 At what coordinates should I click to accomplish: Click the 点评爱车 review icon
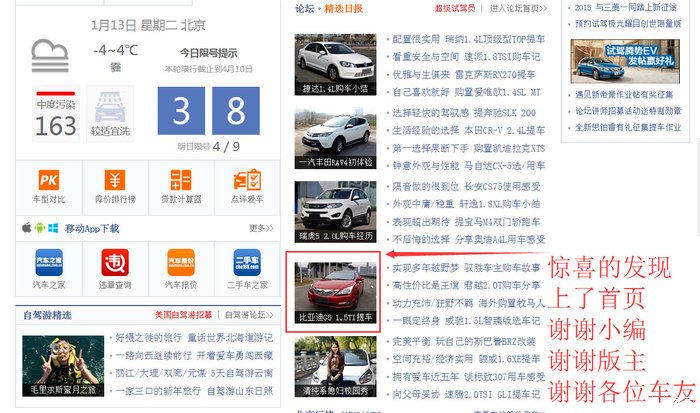tap(246, 180)
